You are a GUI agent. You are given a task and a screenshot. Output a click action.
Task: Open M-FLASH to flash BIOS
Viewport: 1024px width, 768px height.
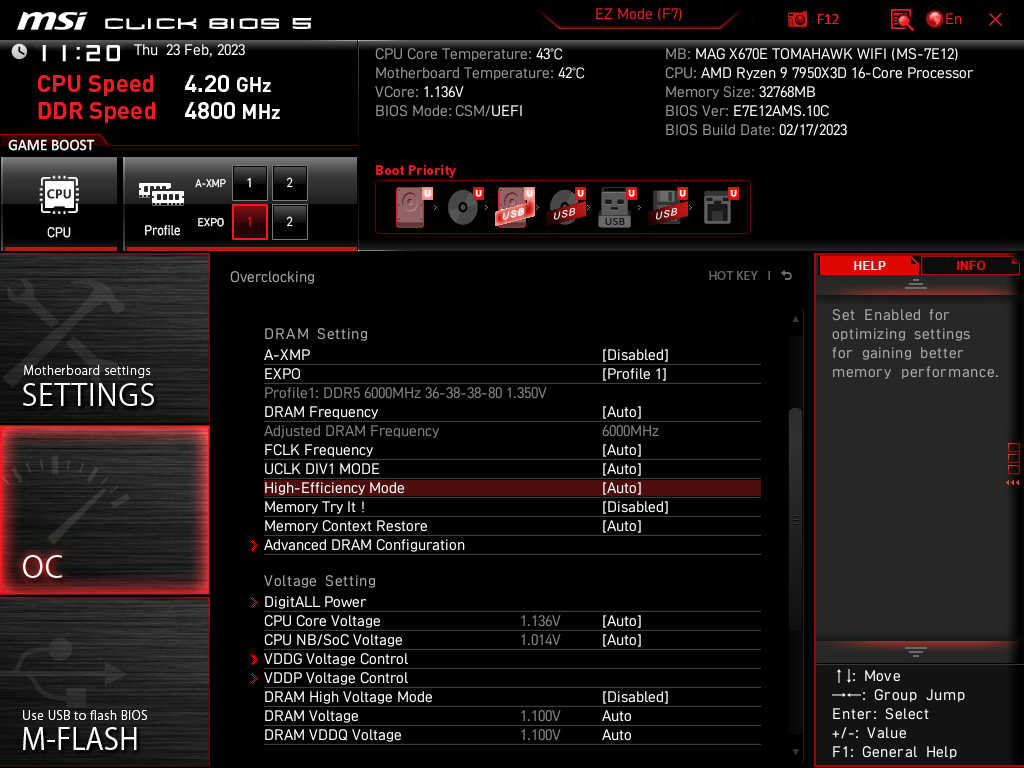click(x=104, y=682)
